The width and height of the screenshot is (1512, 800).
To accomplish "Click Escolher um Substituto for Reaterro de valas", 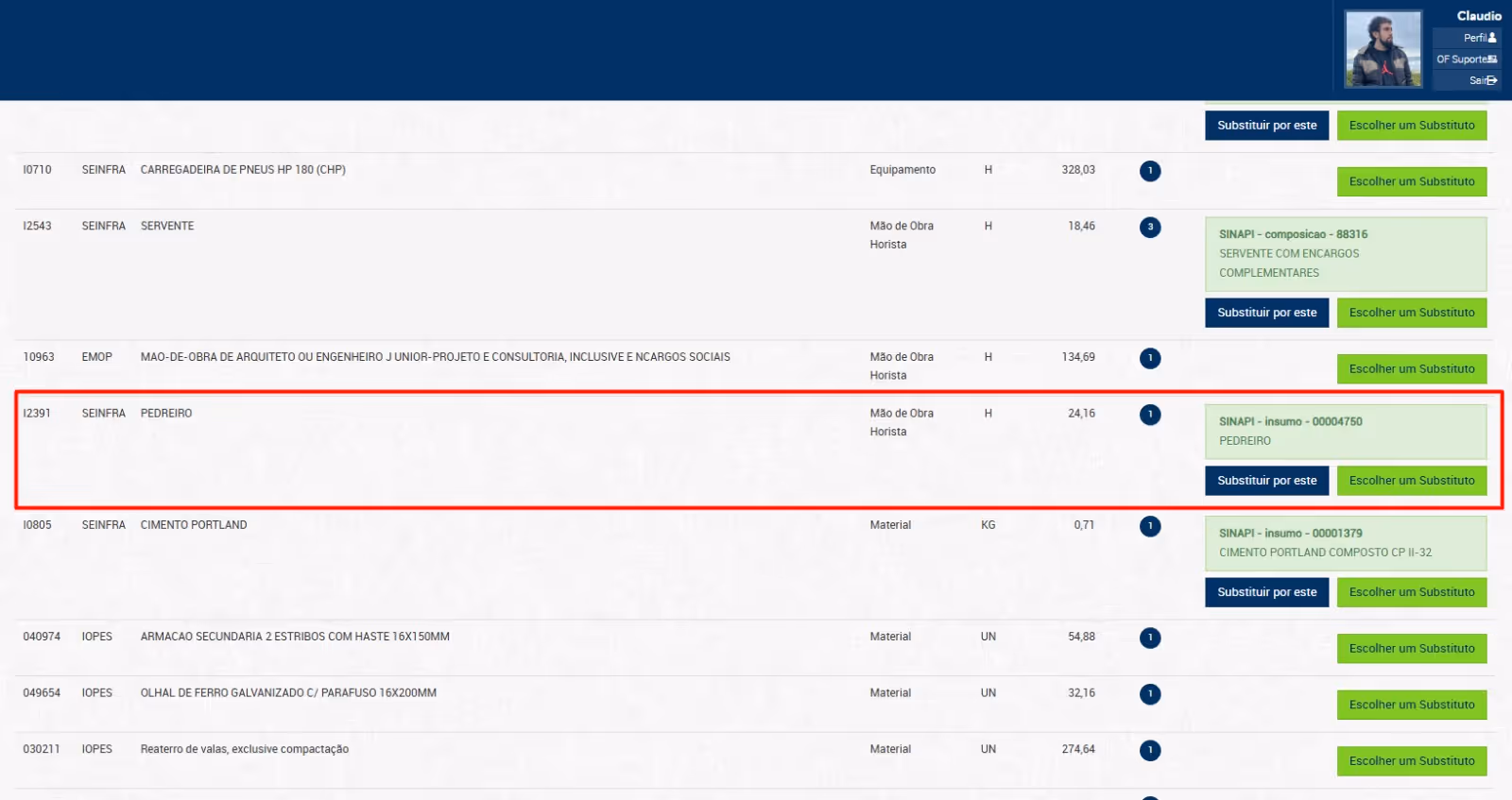I will point(1412,761).
